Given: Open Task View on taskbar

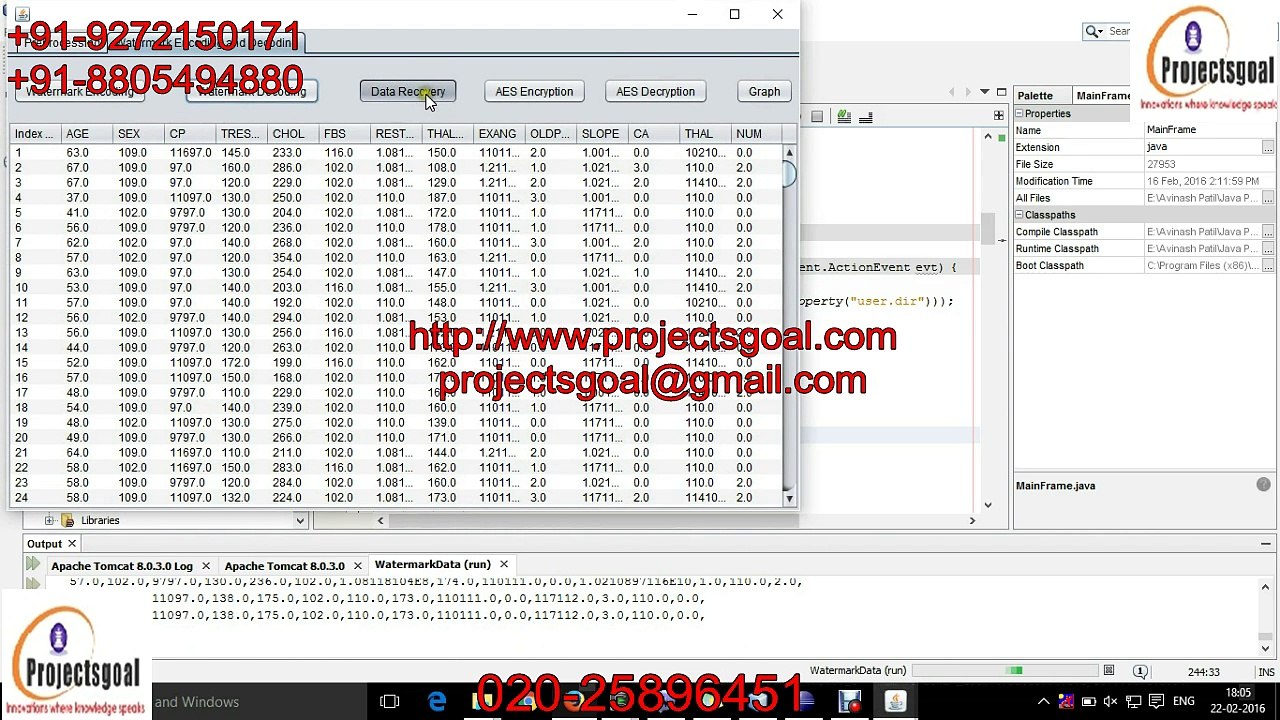Looking at the screenshot, I should [x=390, y=701].
